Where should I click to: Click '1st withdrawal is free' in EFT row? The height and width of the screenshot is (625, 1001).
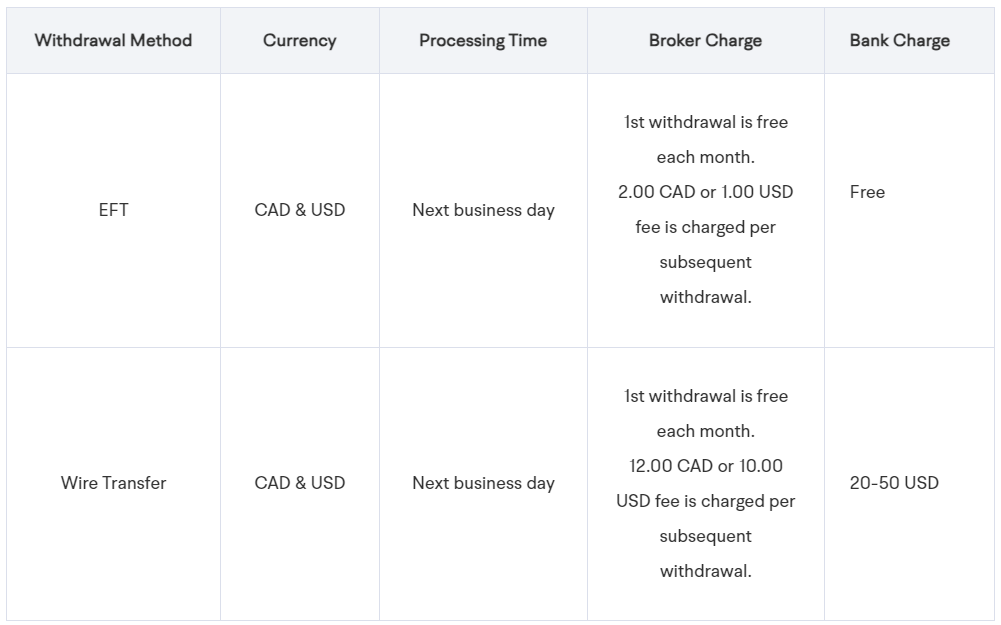(x=705, y=122)
